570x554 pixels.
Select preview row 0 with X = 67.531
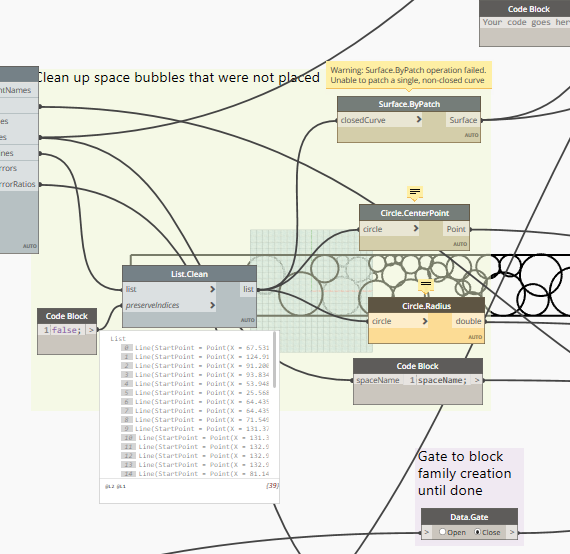pyautogui.click(x=195, y=348)
